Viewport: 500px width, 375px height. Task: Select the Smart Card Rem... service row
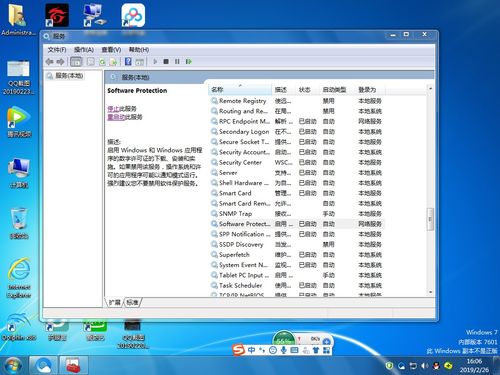297,203
